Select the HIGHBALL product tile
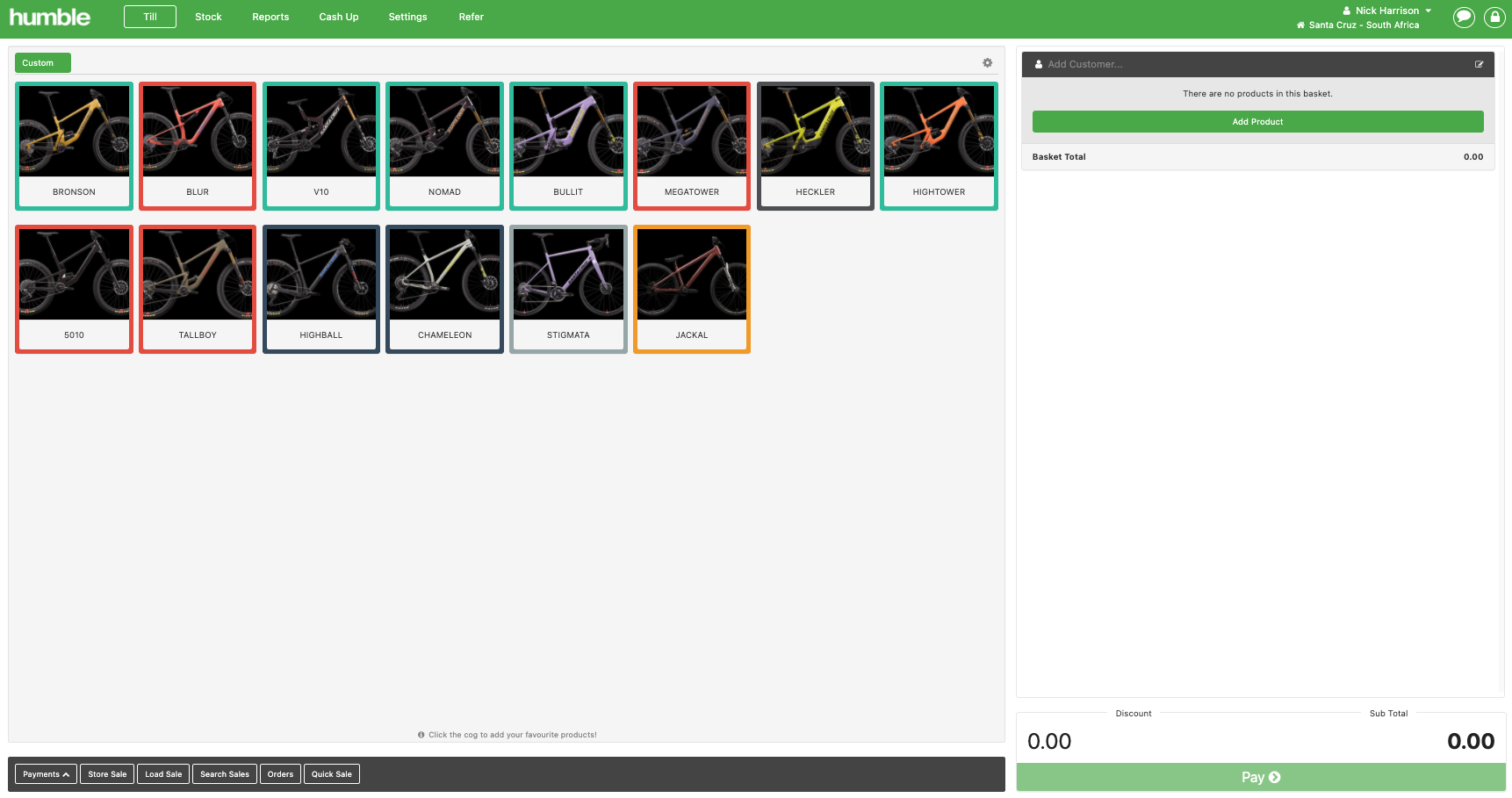Image resolution: width=1512 pixels, height=798 pixels. pos(321,289)
